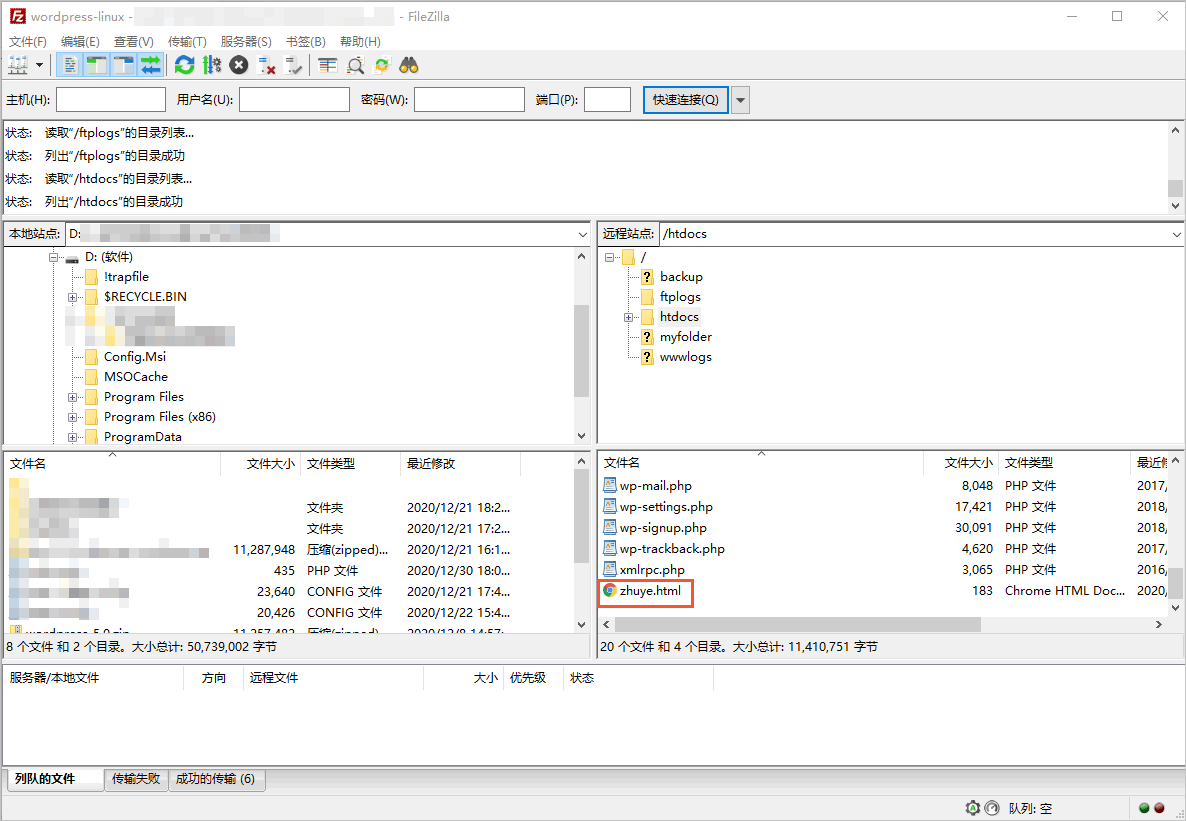Collapse the remote root / node

[609, 257]
